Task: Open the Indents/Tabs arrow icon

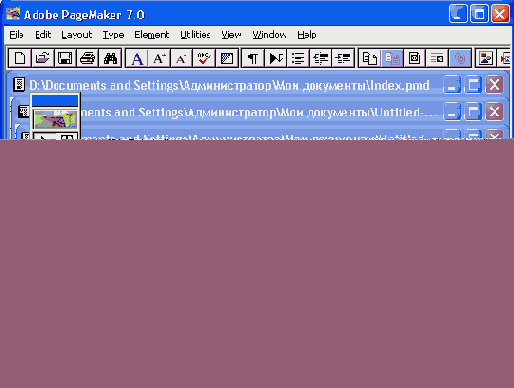Action: (x=276, y=58)
